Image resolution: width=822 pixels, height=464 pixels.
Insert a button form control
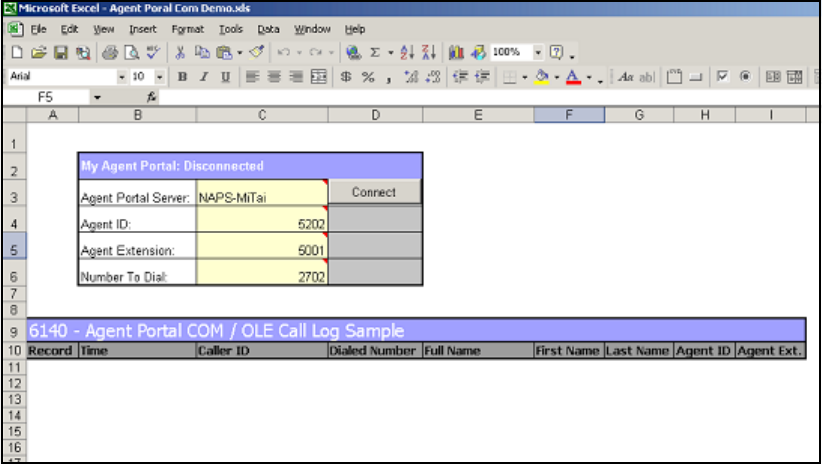coord(696,77)
